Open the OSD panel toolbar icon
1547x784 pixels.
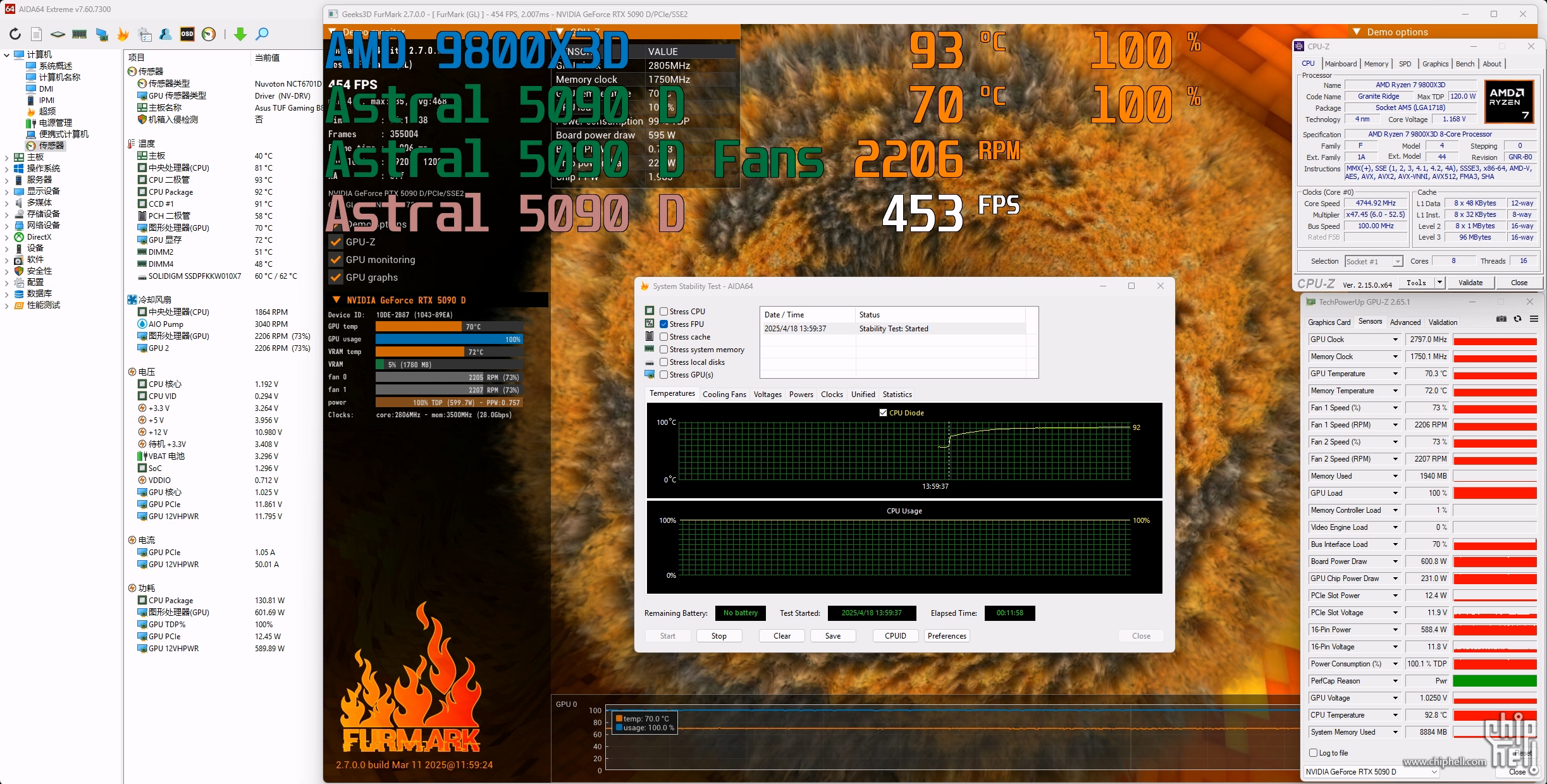pos(187,34)
